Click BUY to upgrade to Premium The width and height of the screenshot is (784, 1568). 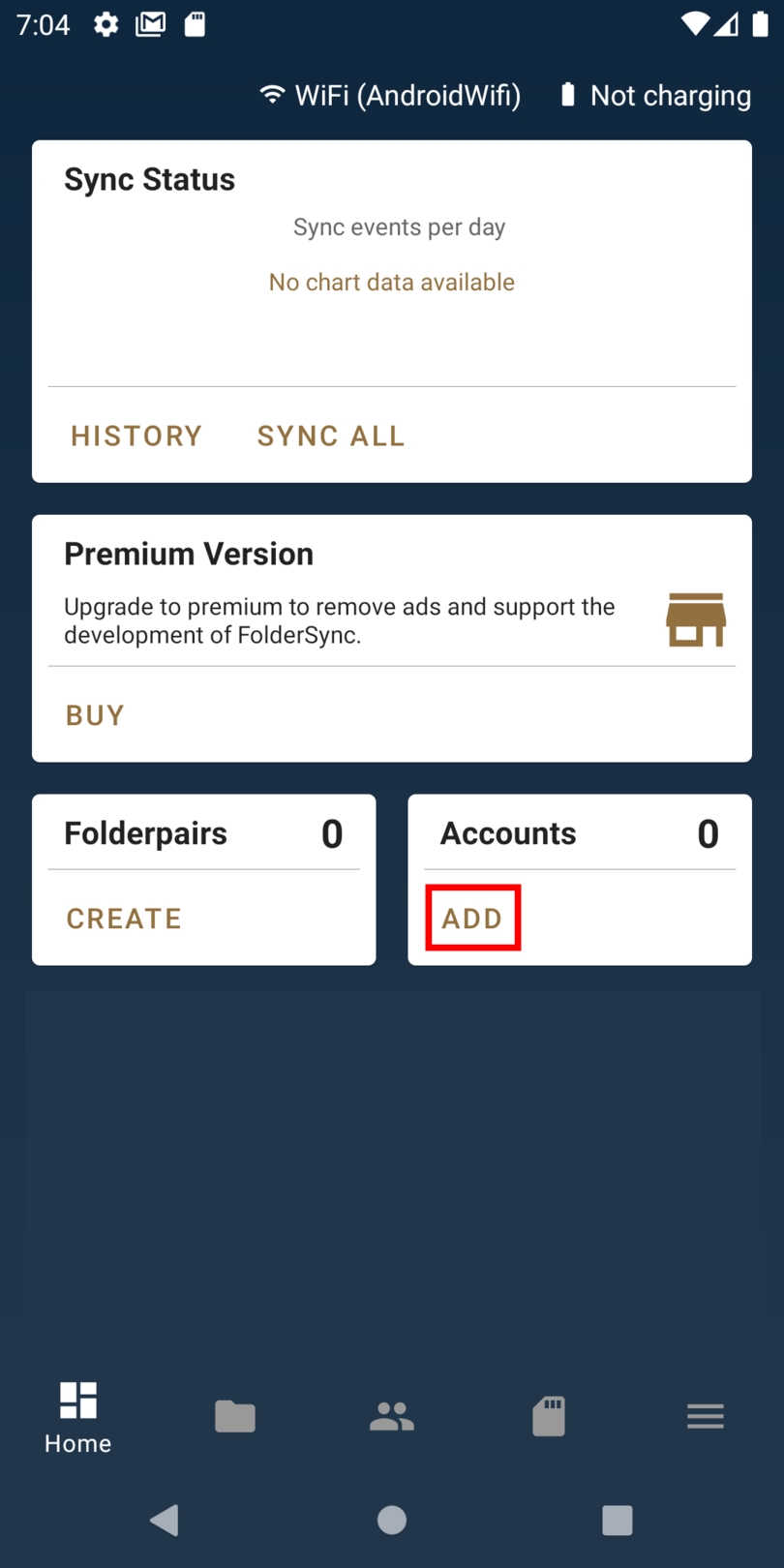tap(94, 714)
